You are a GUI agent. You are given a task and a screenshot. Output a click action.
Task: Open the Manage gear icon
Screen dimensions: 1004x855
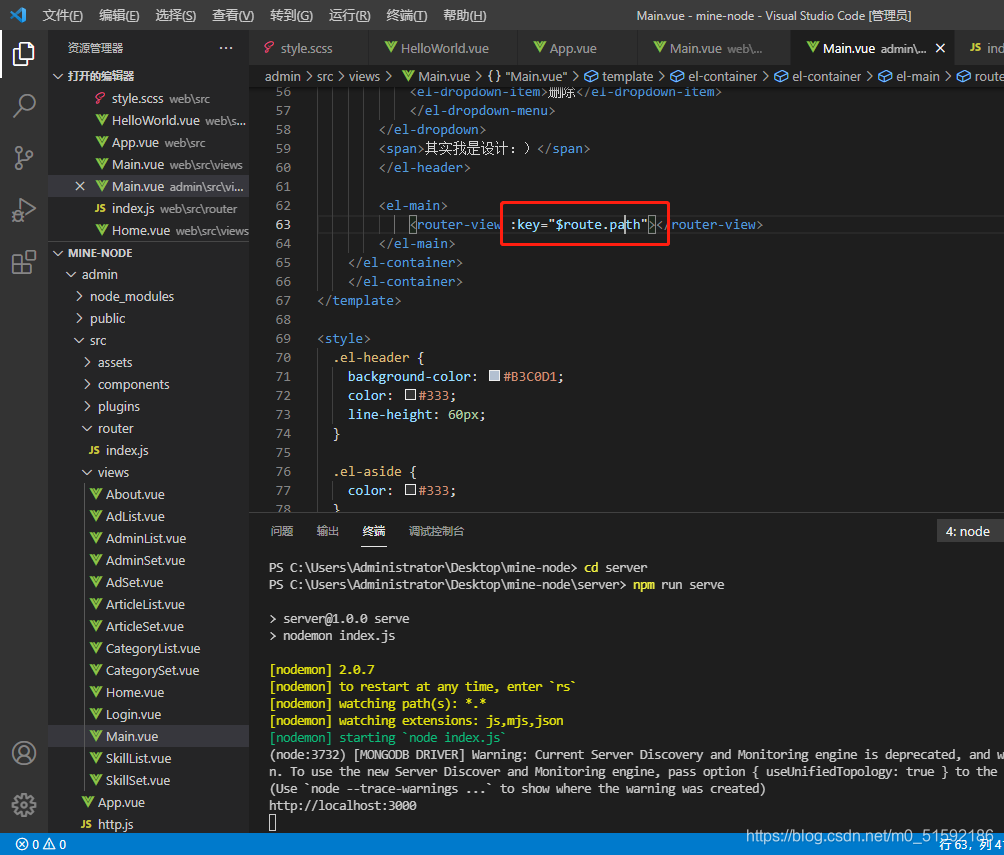(x=24, y=804)
